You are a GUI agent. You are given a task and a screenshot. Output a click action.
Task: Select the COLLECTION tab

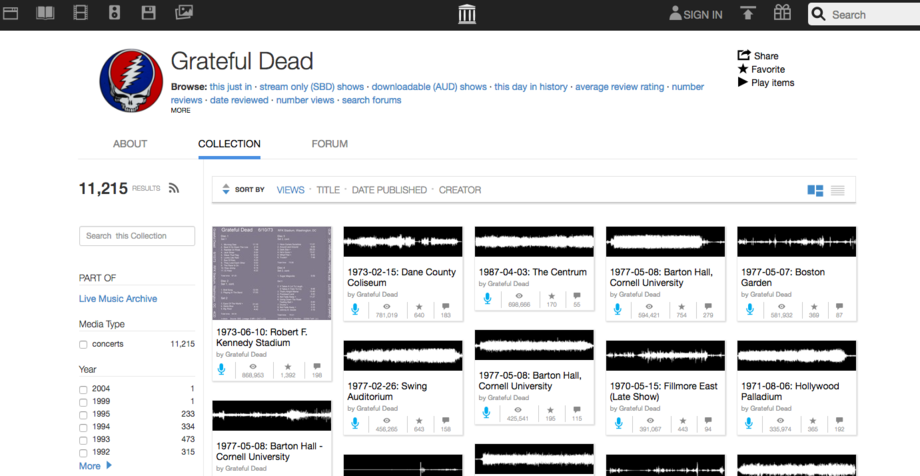pos(229,144)
